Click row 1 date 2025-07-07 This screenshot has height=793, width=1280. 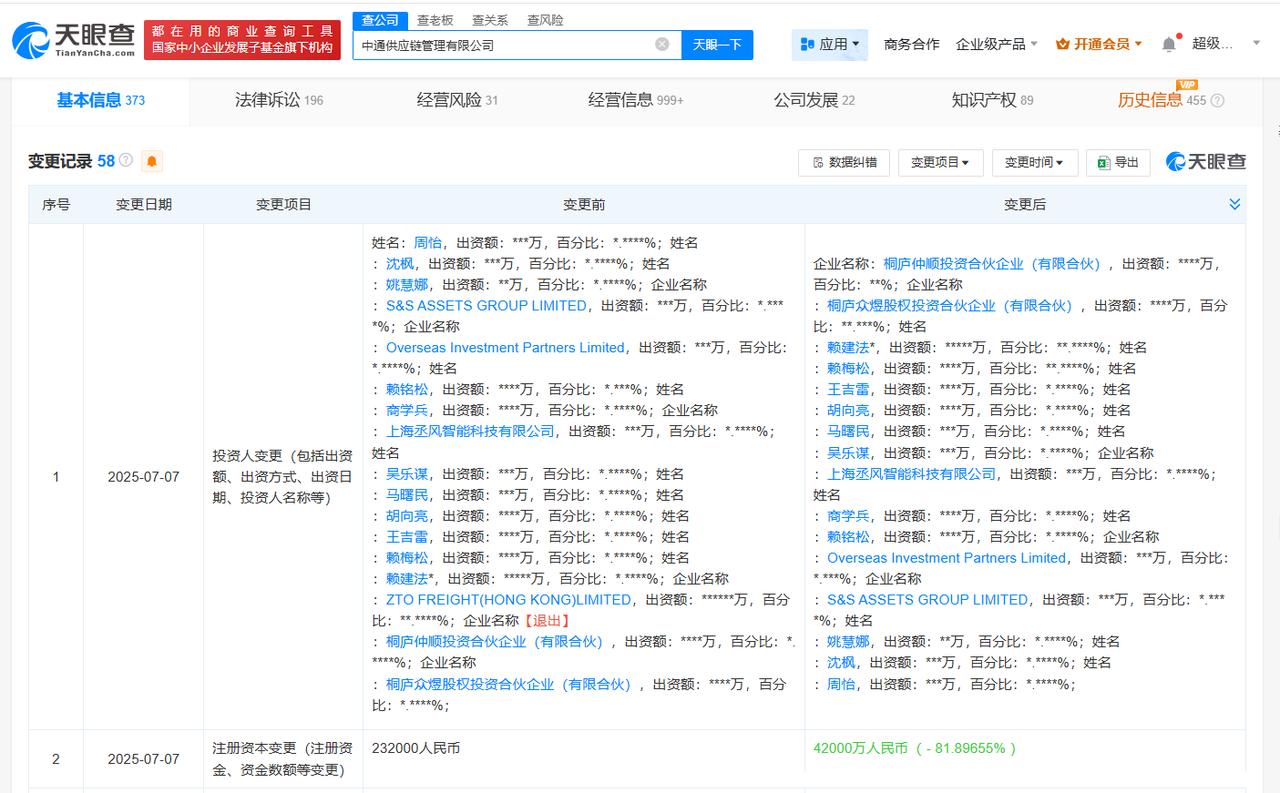point(143,477)
